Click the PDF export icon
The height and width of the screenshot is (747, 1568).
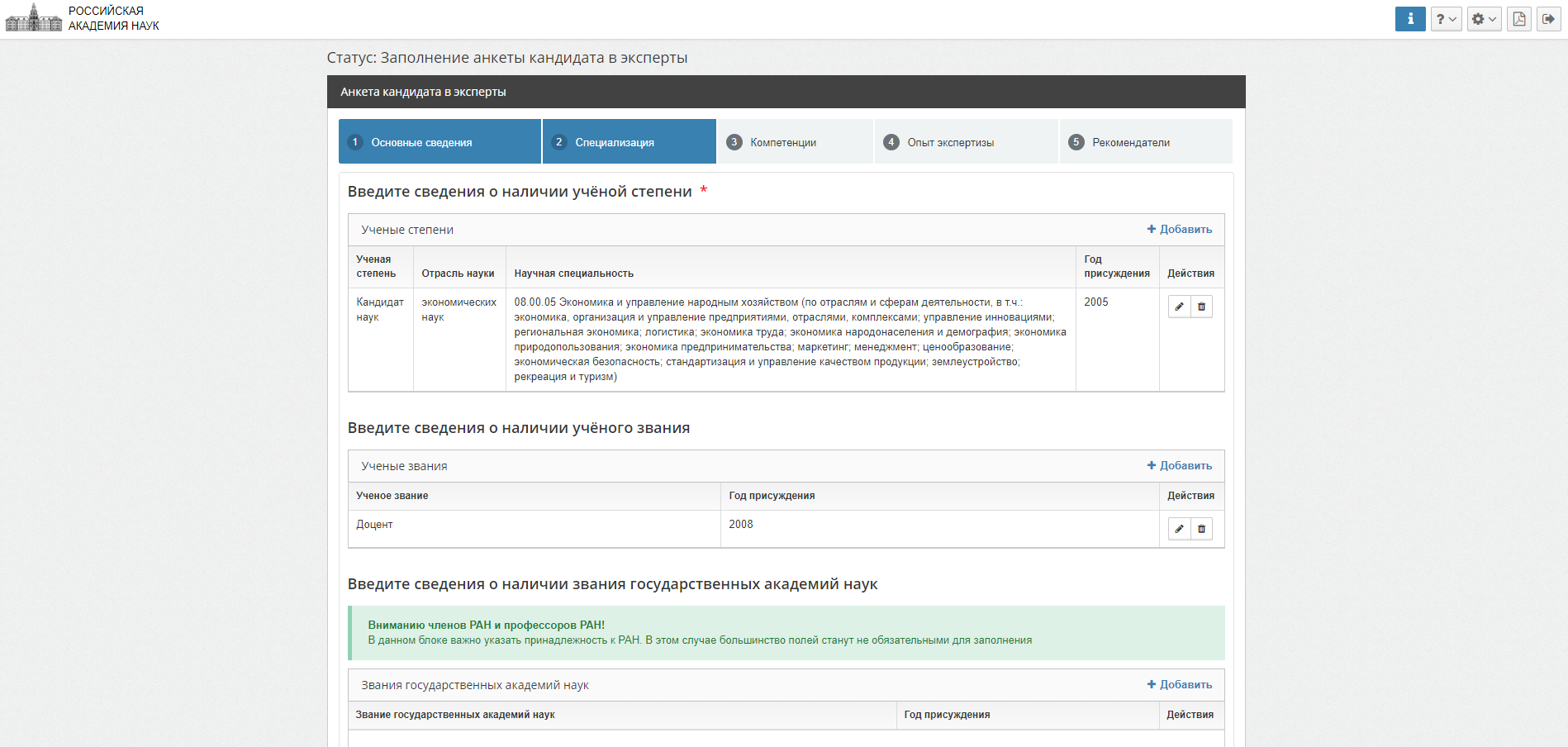coord(1518,19)
